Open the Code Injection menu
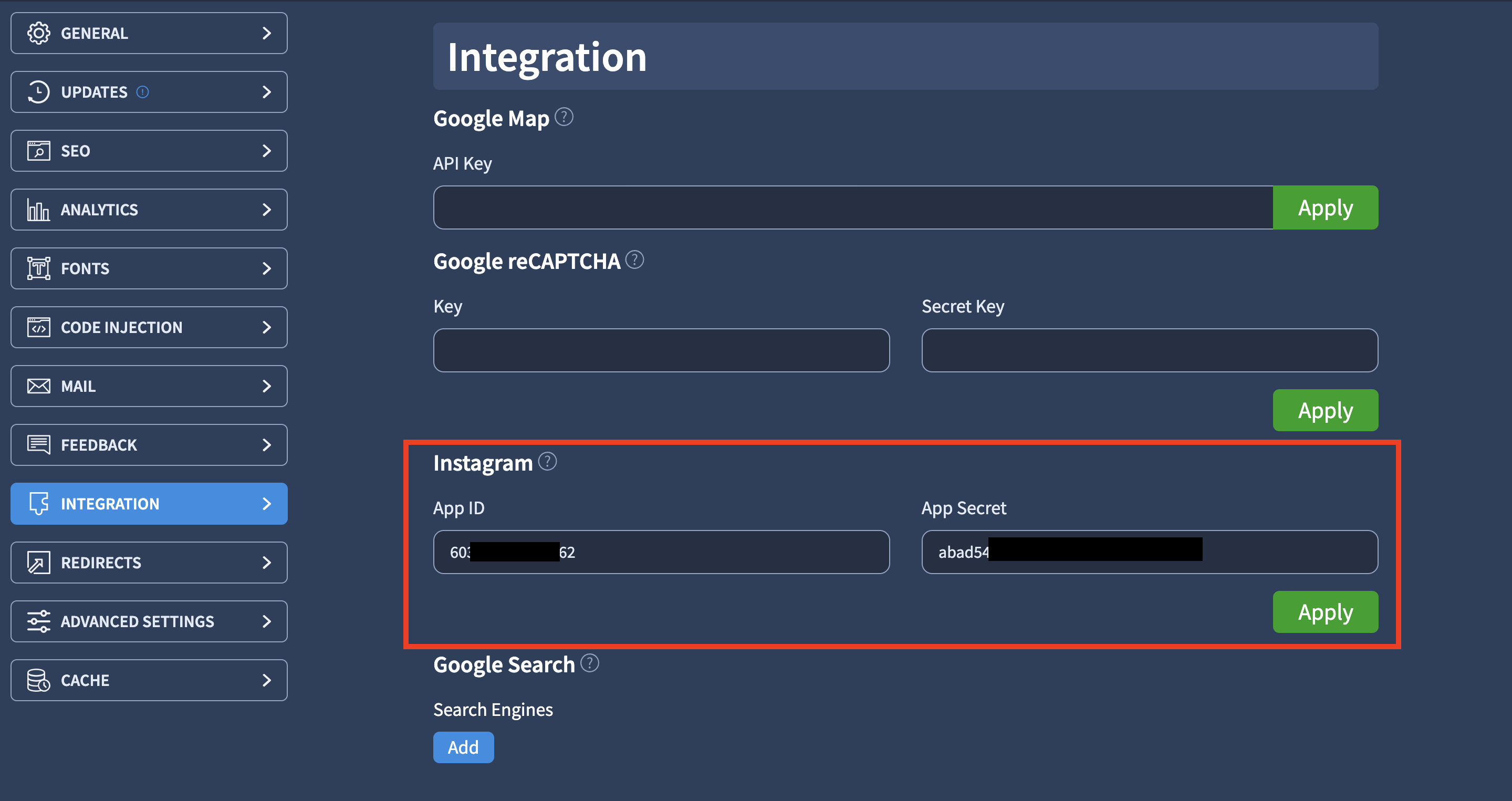 tap(149, 327)
